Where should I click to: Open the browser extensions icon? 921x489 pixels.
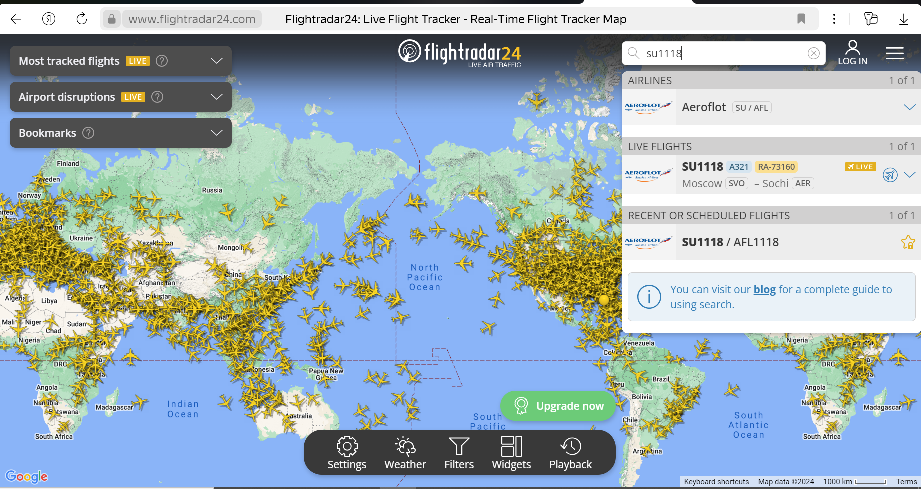click(x=870, y=19)
